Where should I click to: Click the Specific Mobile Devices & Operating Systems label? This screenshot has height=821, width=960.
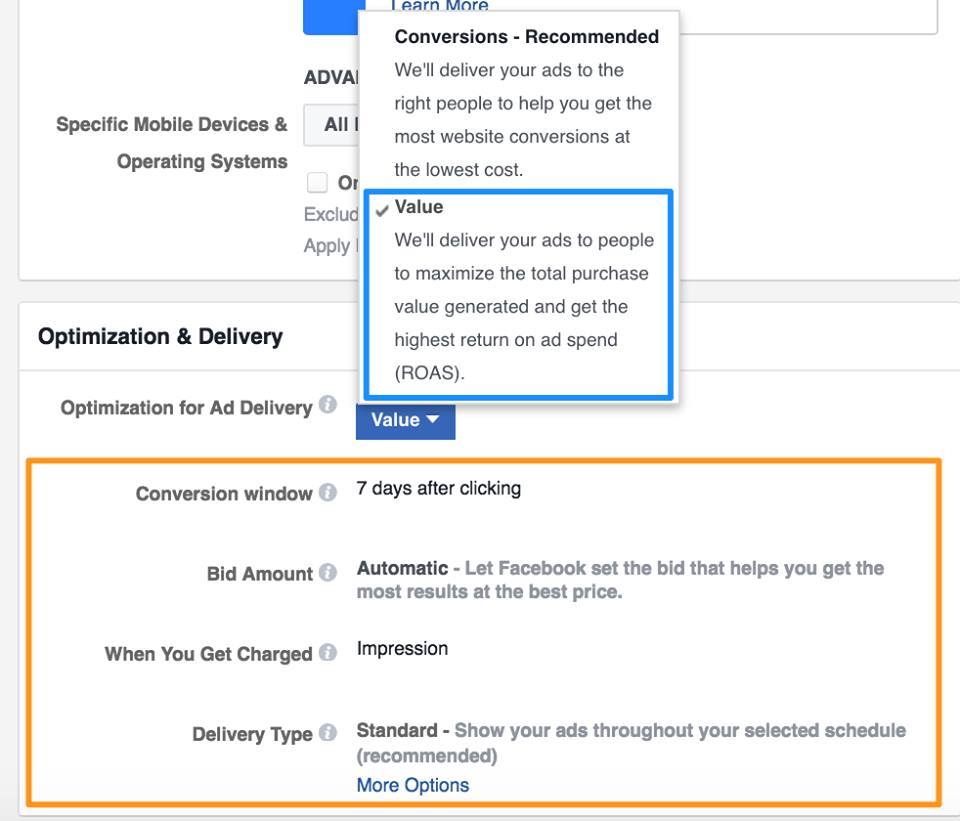tap(171, 143)
